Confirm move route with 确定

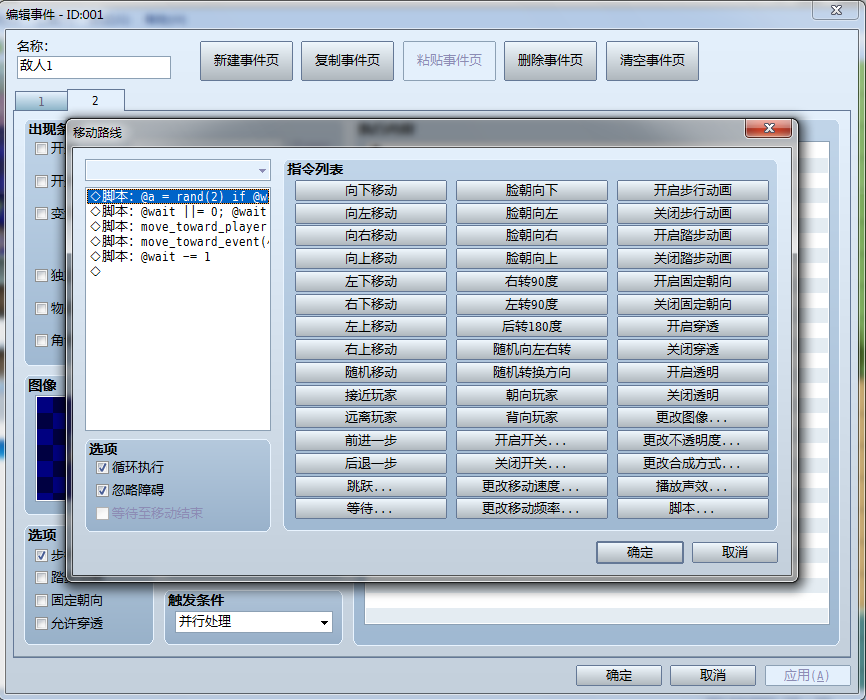tap(640, 552)
